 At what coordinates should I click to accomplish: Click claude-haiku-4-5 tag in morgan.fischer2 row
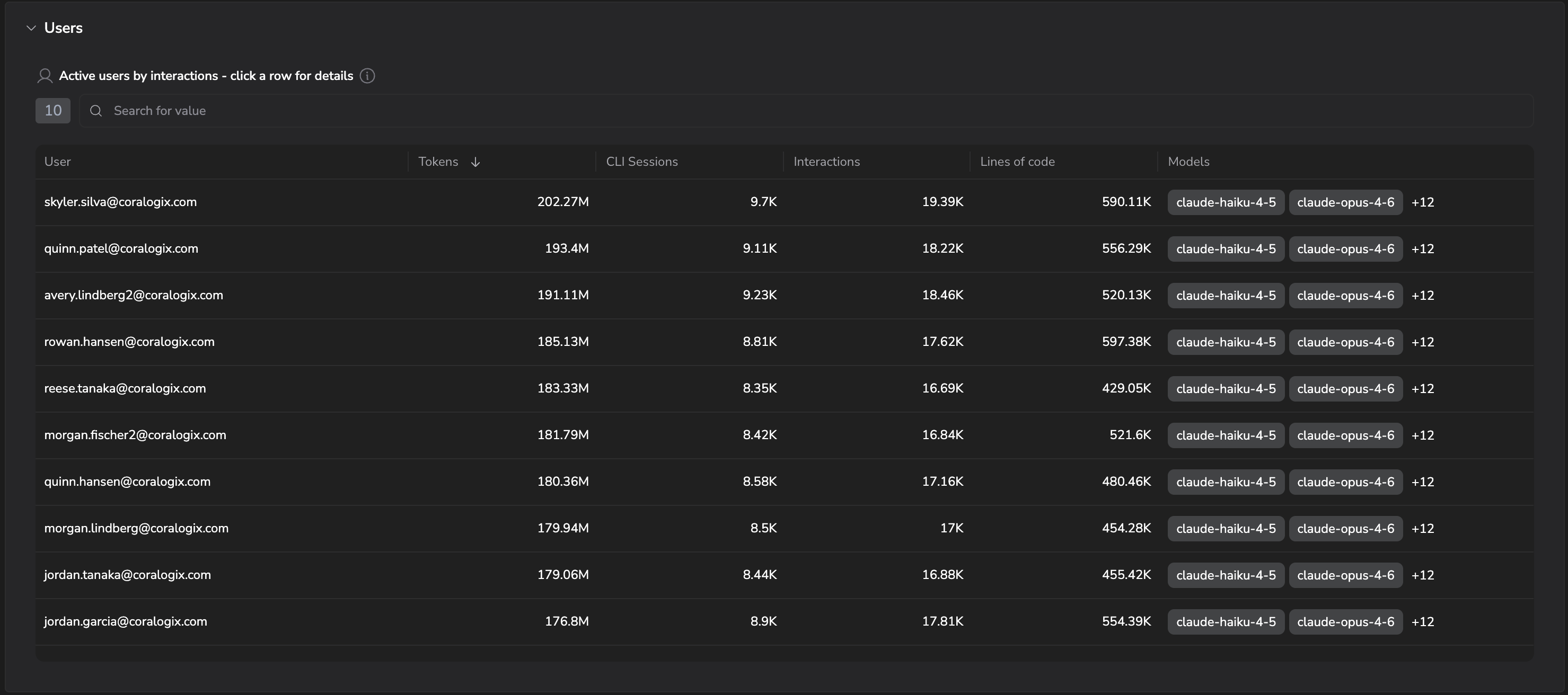click(1226, 435)
